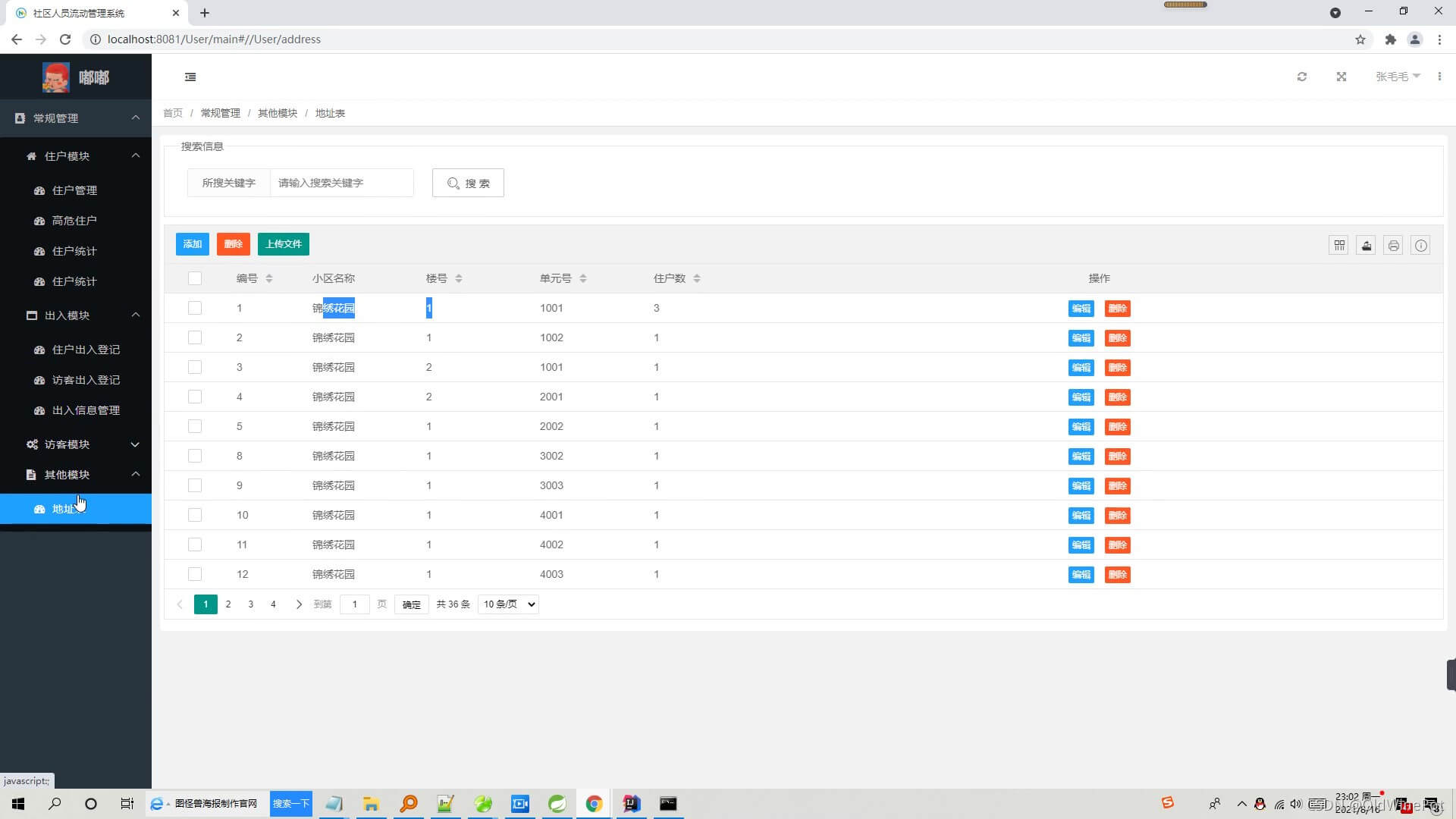Open 常规管理 menu item
Screen dimensions: 1456x819
pos(75,118)
